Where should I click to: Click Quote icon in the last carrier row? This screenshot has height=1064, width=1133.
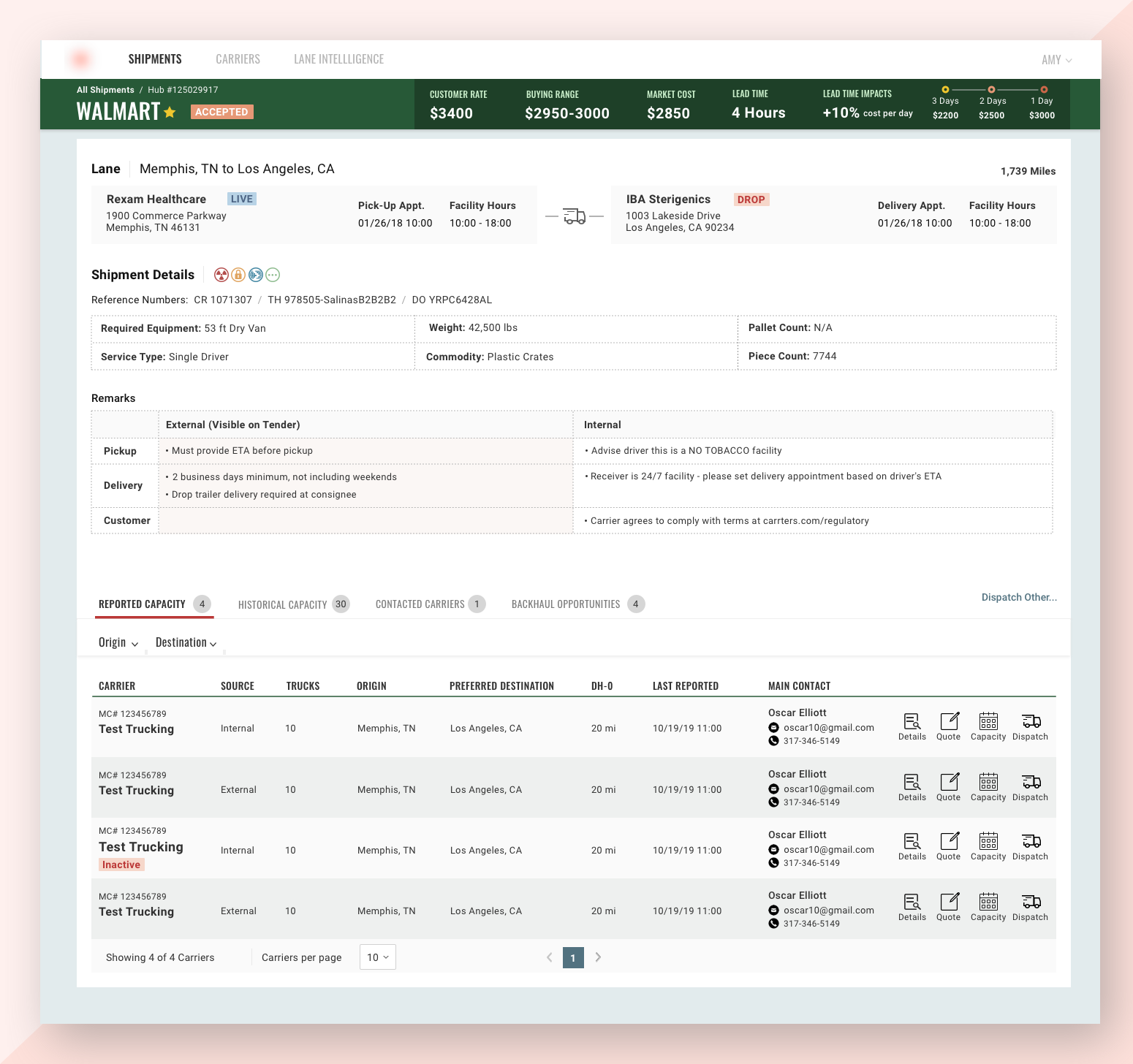click(948, 907)
